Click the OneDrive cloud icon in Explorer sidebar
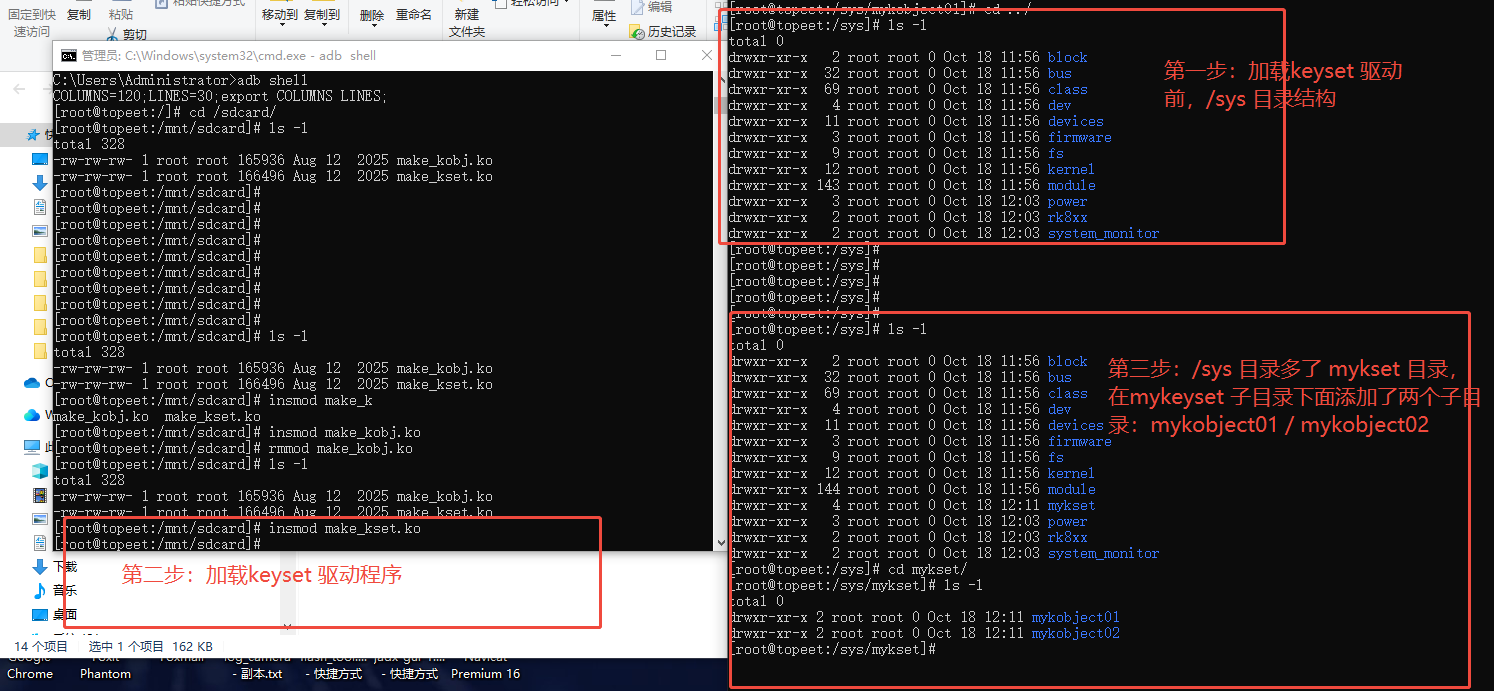 [31, 382]
